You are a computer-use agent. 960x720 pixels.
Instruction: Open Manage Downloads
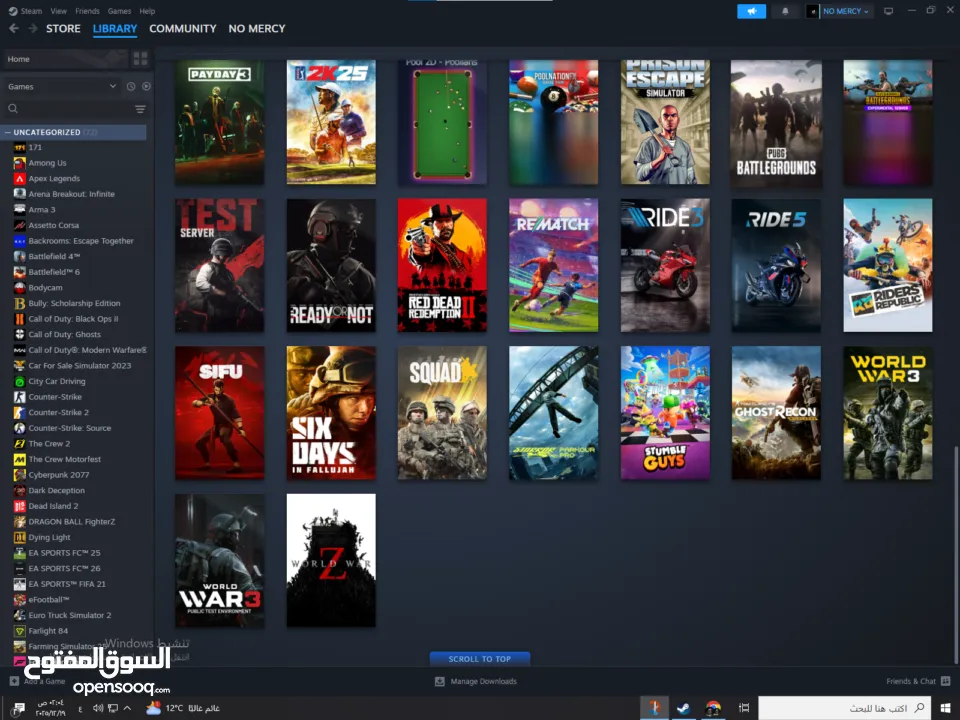(x=476, y=681)
